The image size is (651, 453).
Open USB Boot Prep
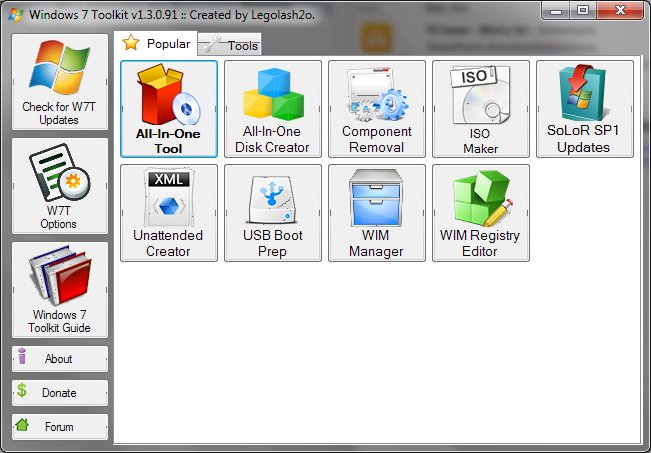click(x=273, y=213)
